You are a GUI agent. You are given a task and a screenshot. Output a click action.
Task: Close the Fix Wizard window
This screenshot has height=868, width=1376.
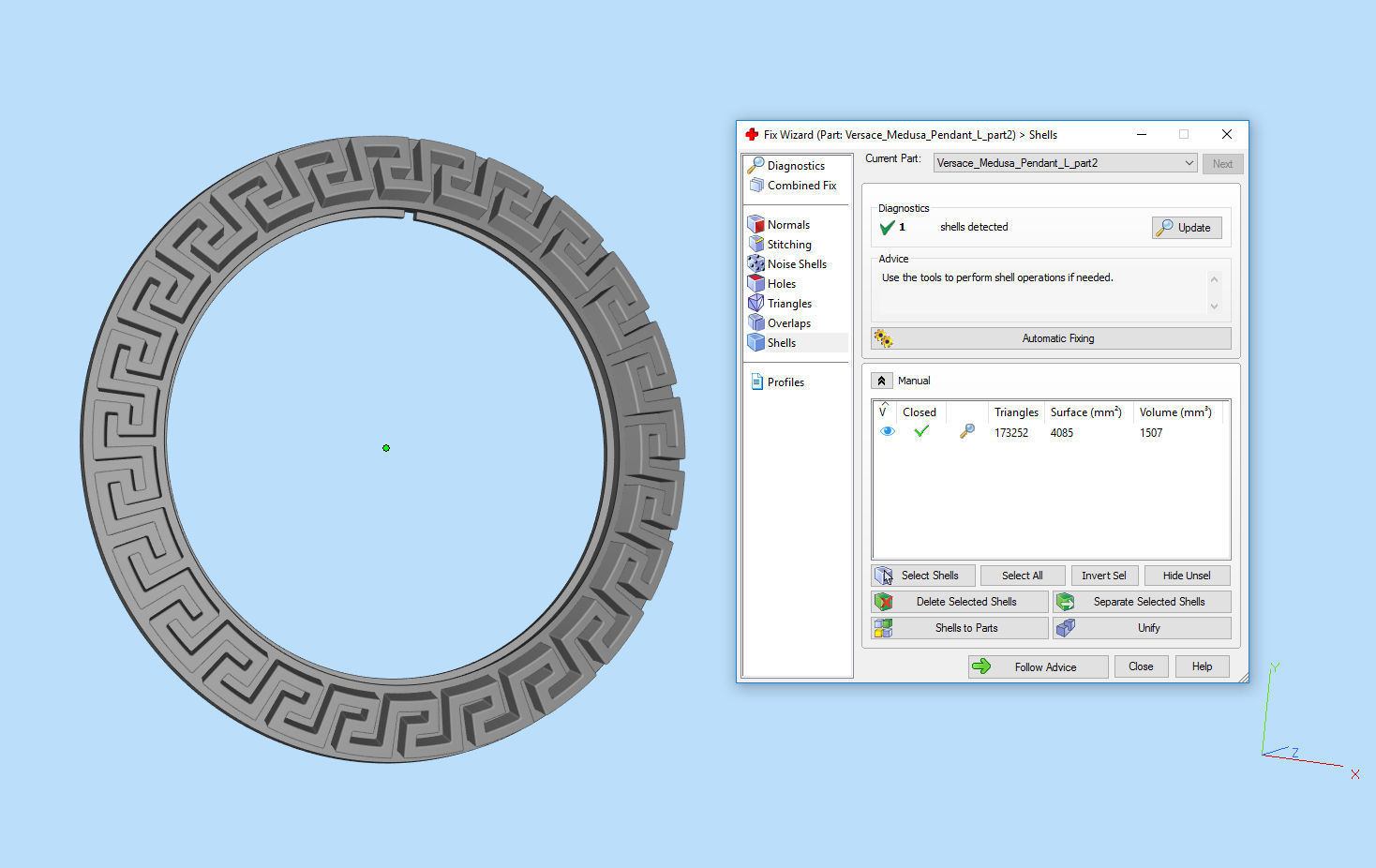pyautogui.click(x=1226, y=134)
